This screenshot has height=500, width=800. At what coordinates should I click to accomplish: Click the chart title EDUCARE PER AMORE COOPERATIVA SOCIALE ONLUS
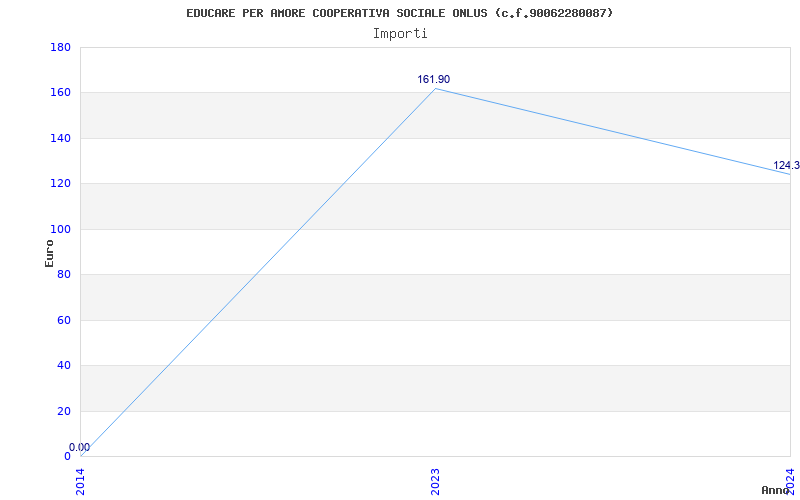tap(399, 13)
